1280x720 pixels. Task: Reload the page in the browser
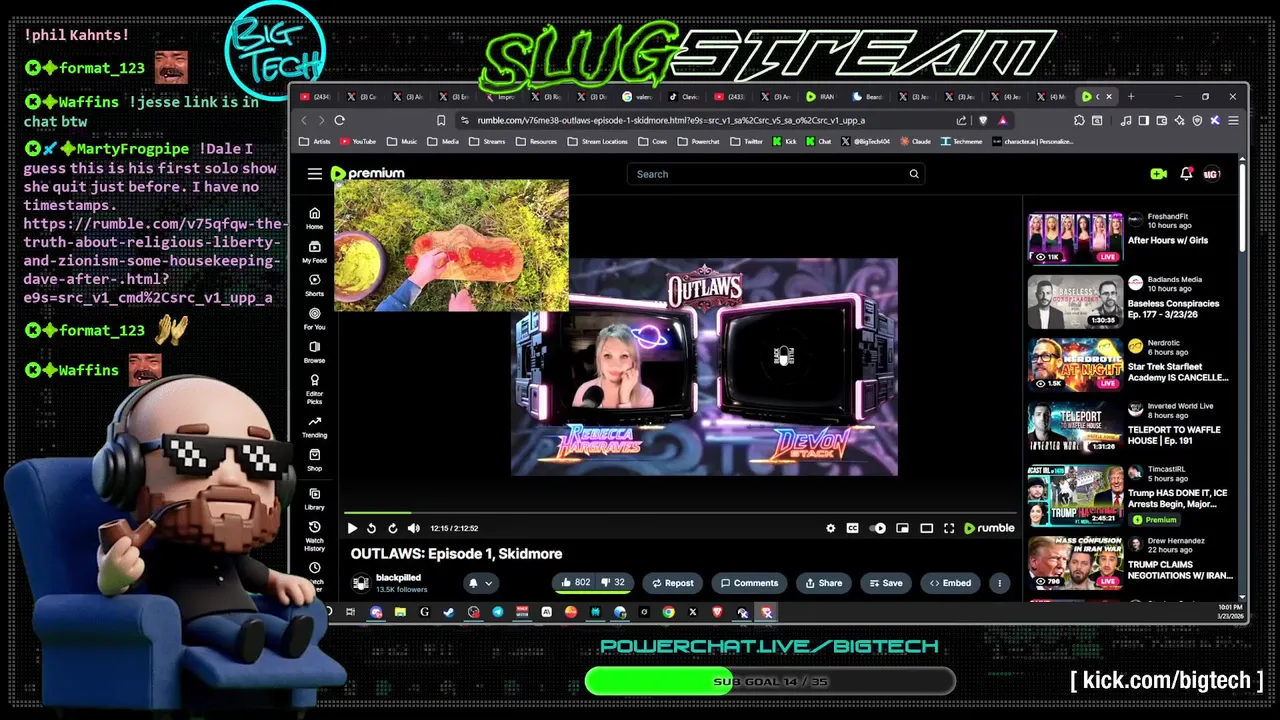pos(339,120)
